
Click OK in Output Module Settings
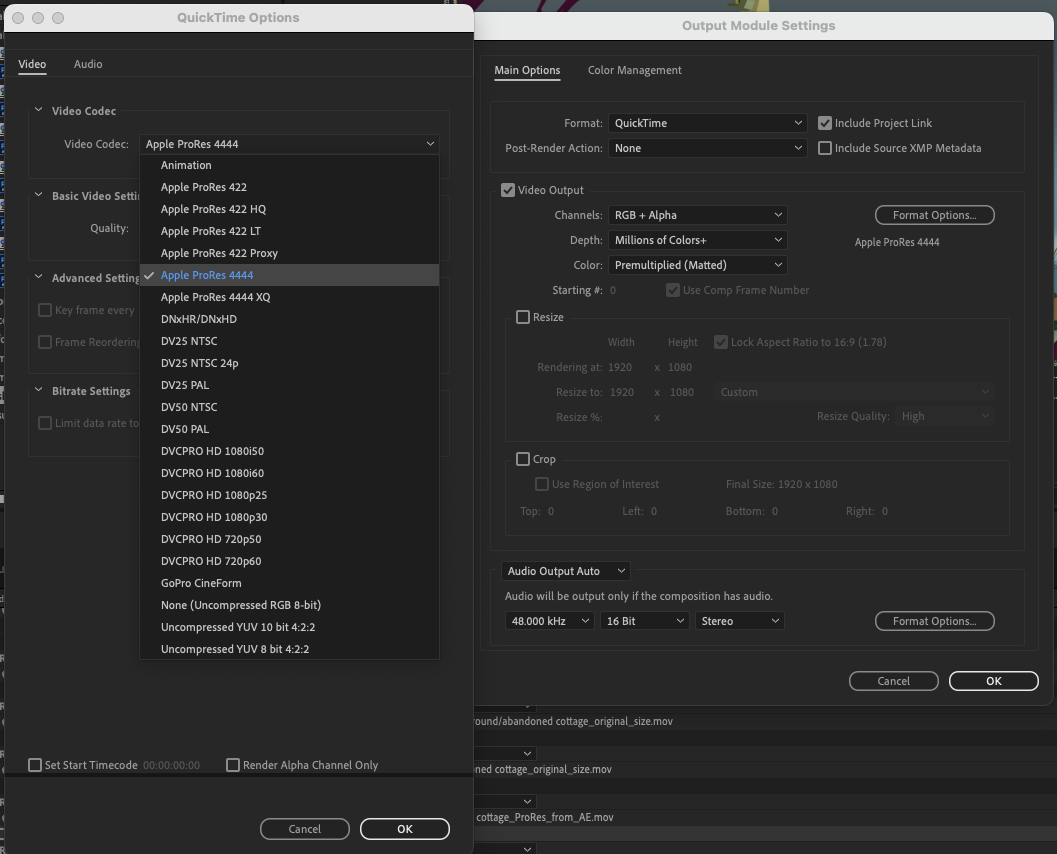(994, 681)
